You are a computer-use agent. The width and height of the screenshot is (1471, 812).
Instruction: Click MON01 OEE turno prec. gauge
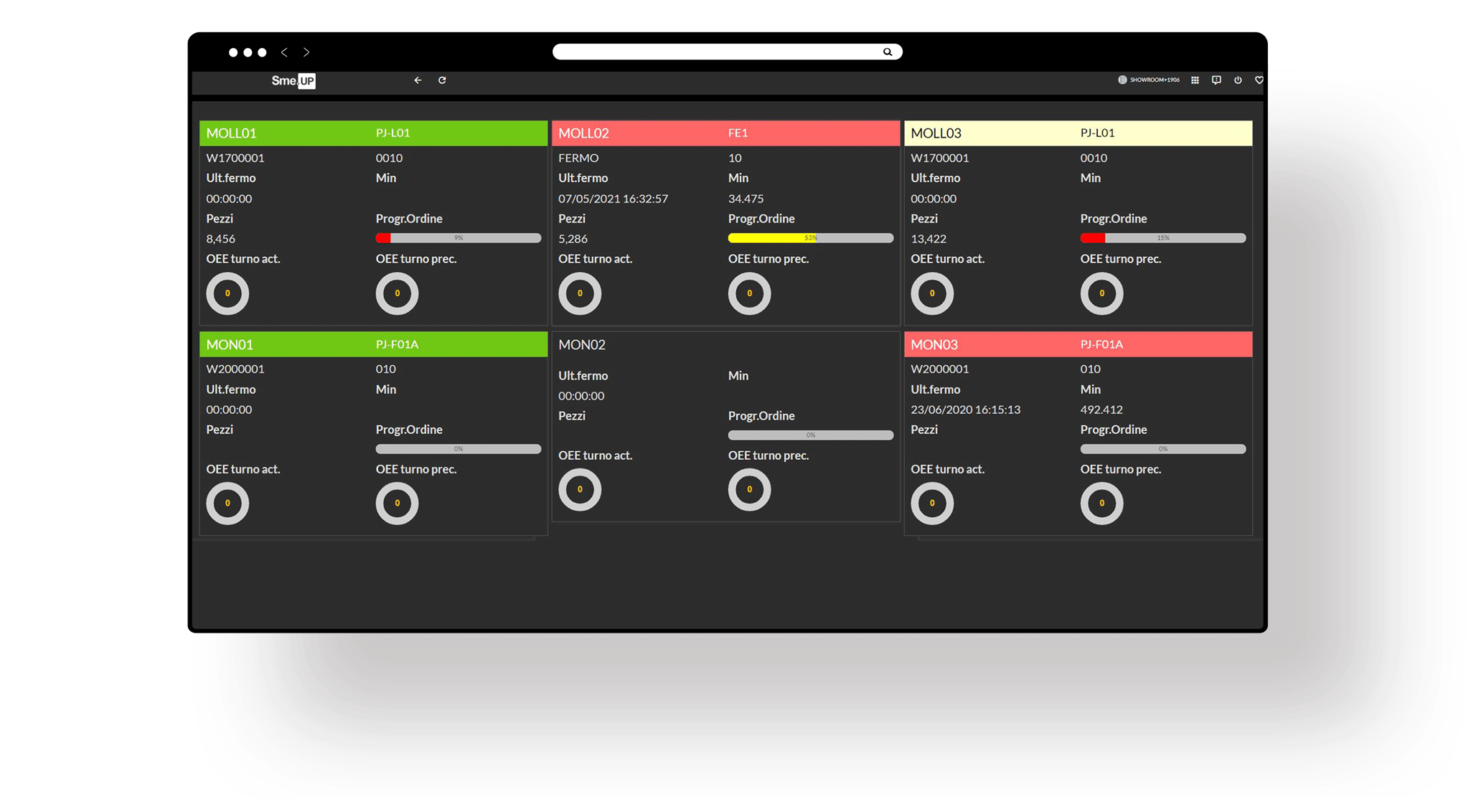pyautogui.click(x=397, y=504)
